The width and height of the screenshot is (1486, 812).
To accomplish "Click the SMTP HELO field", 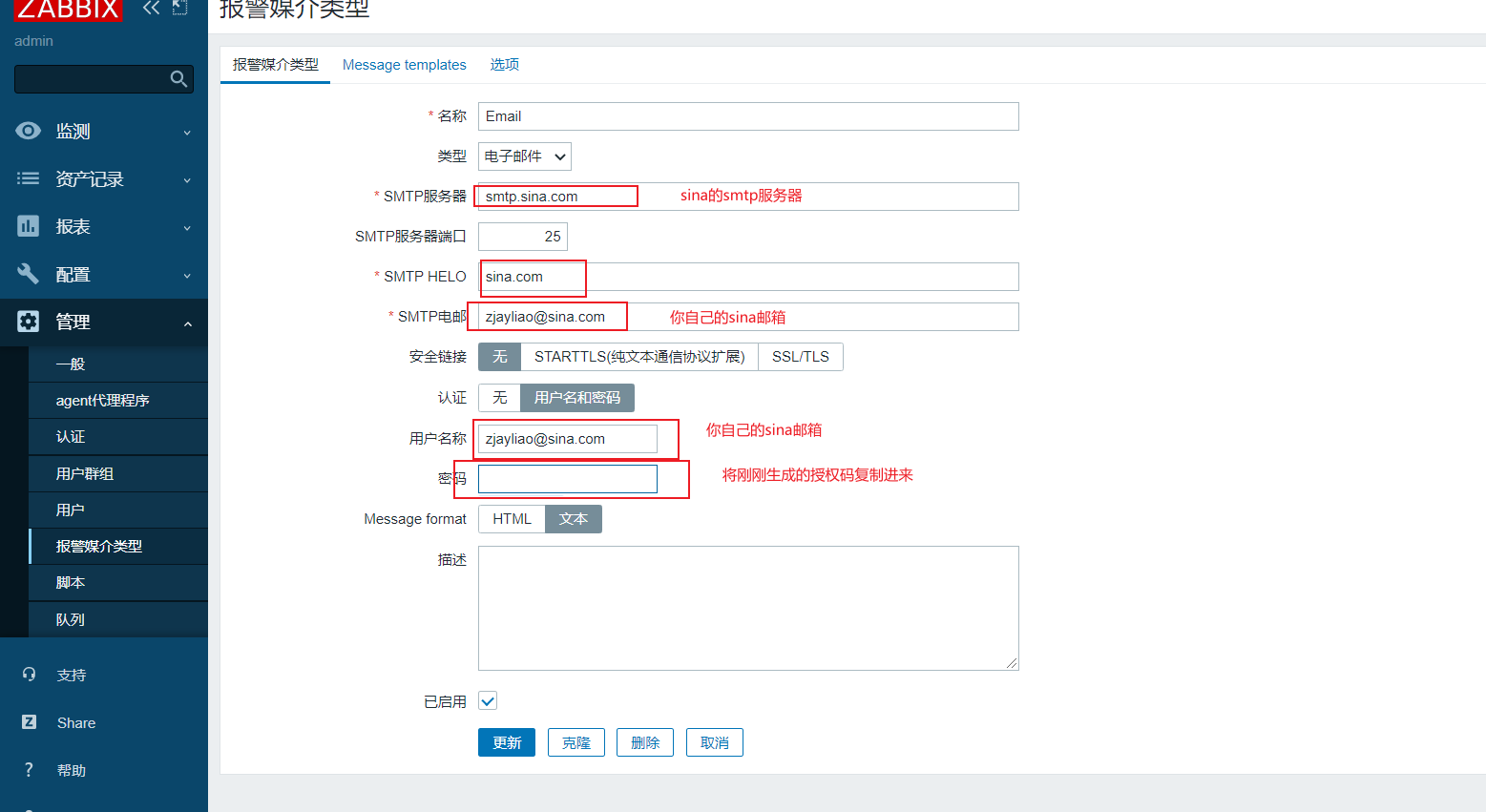I will [x=748, y=277].
